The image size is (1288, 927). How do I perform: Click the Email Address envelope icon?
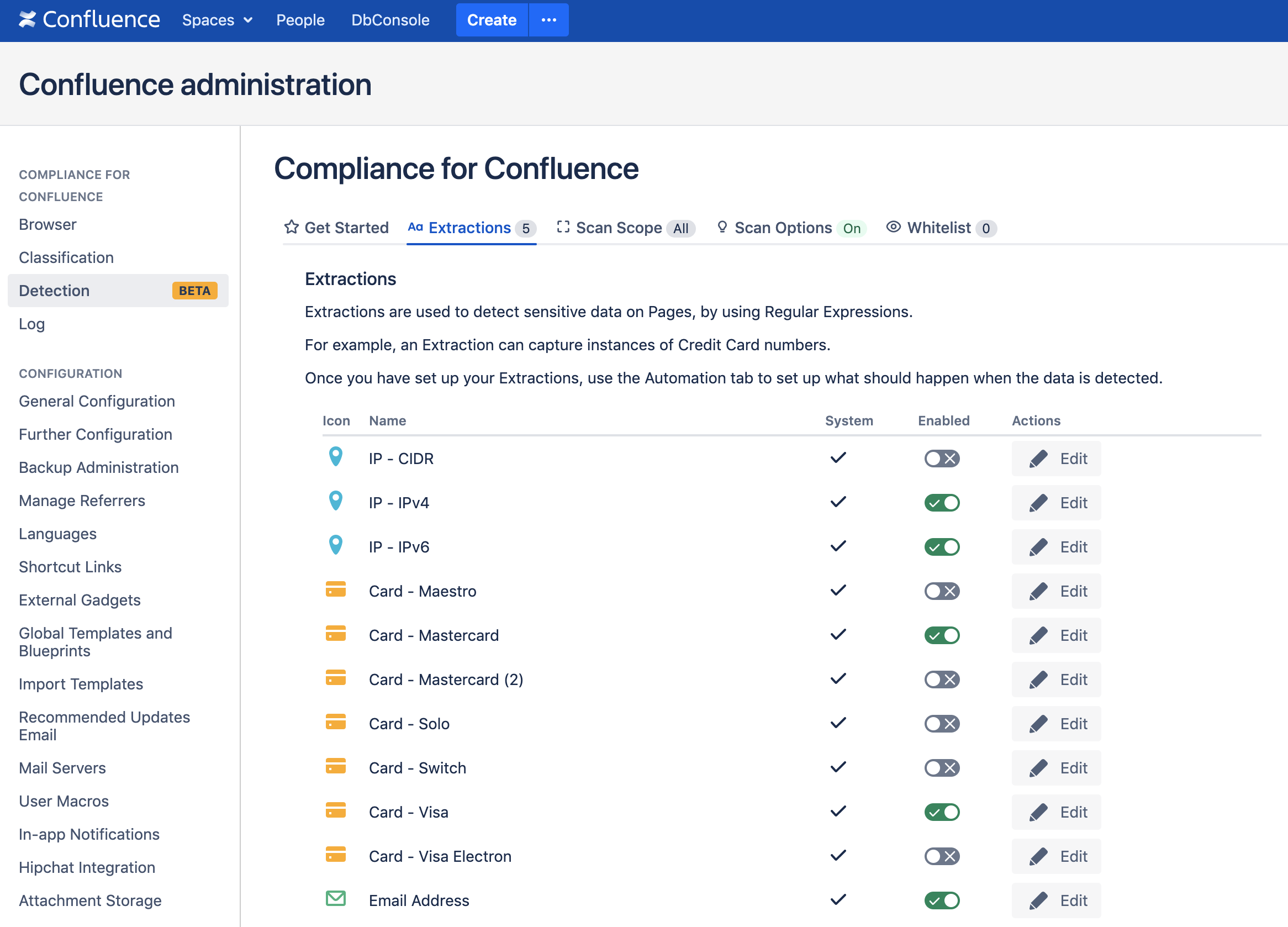336,899
